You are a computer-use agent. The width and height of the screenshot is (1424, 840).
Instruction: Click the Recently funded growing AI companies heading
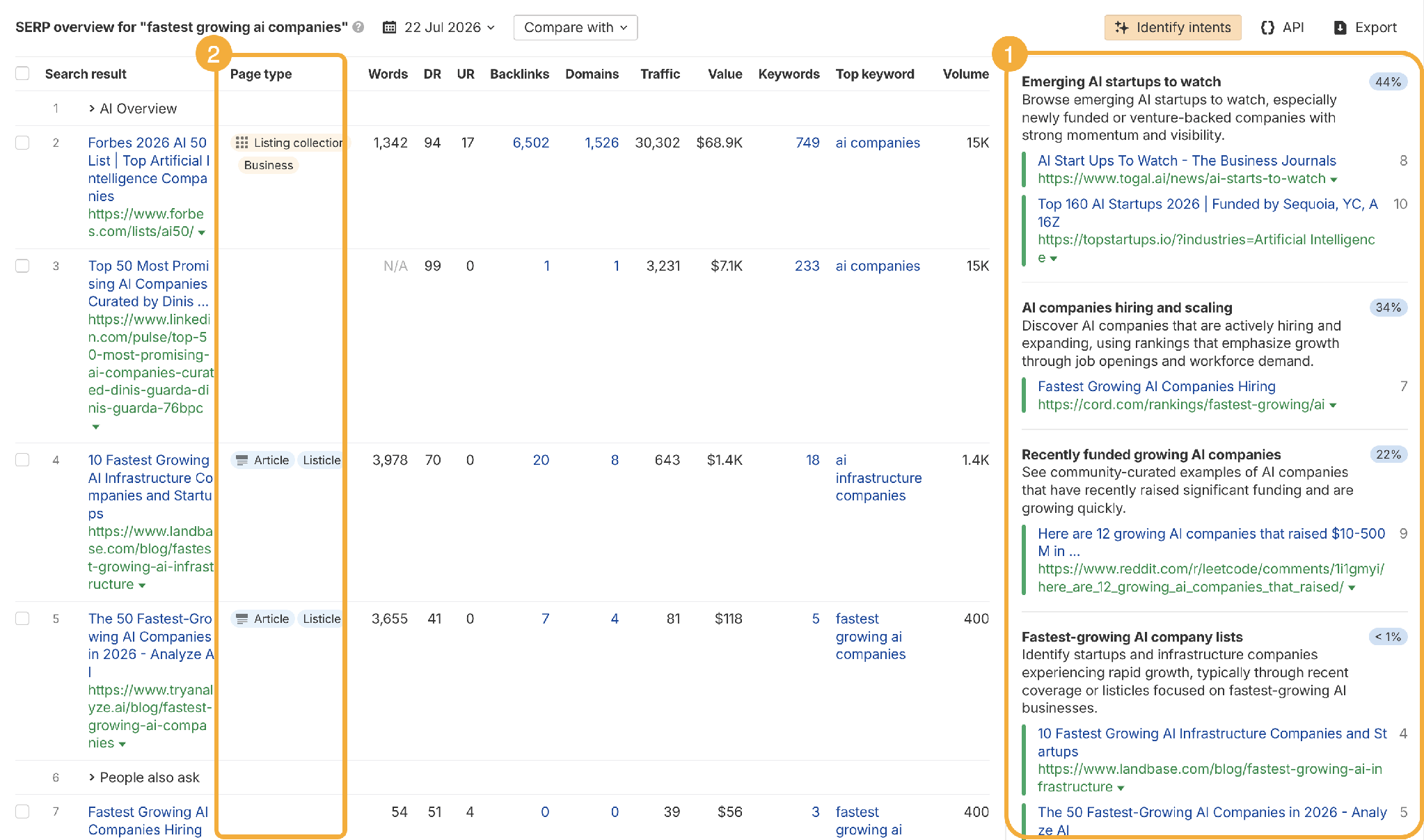[x=1150, y=454]
